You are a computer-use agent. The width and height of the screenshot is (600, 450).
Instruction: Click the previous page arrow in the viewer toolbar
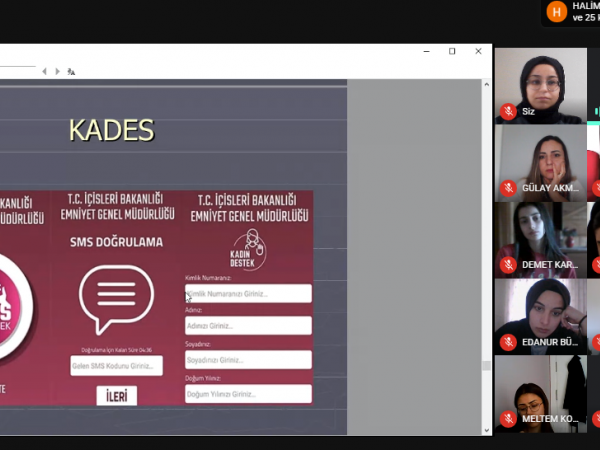44,72
